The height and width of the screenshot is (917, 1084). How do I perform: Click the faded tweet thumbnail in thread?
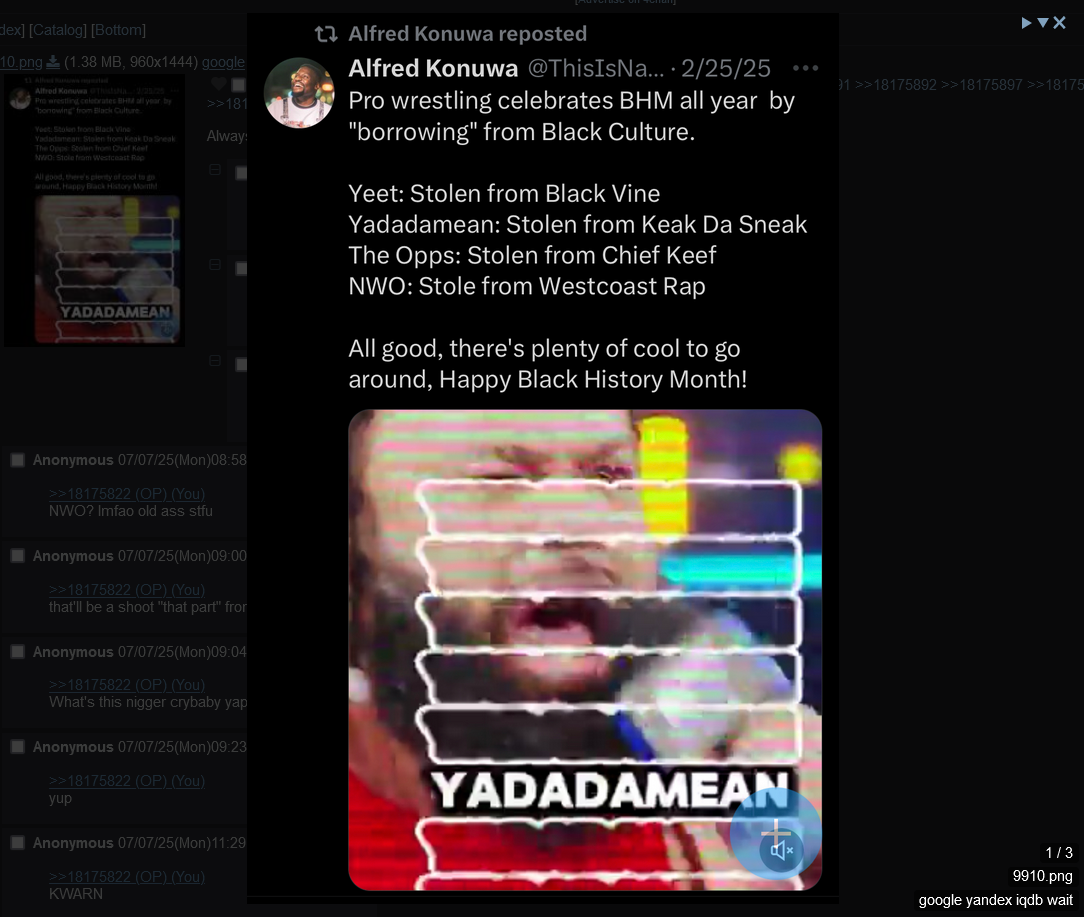pos(95,210)
